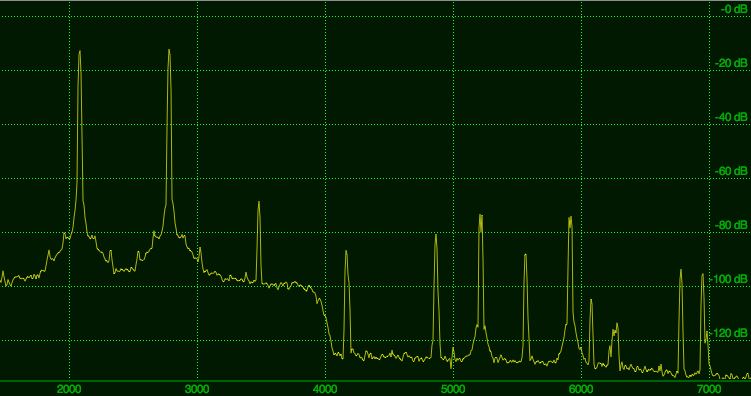The image size is (751, 396).
Task: Click the 2000 frequency axis label
Action: [x=69, y=389]
